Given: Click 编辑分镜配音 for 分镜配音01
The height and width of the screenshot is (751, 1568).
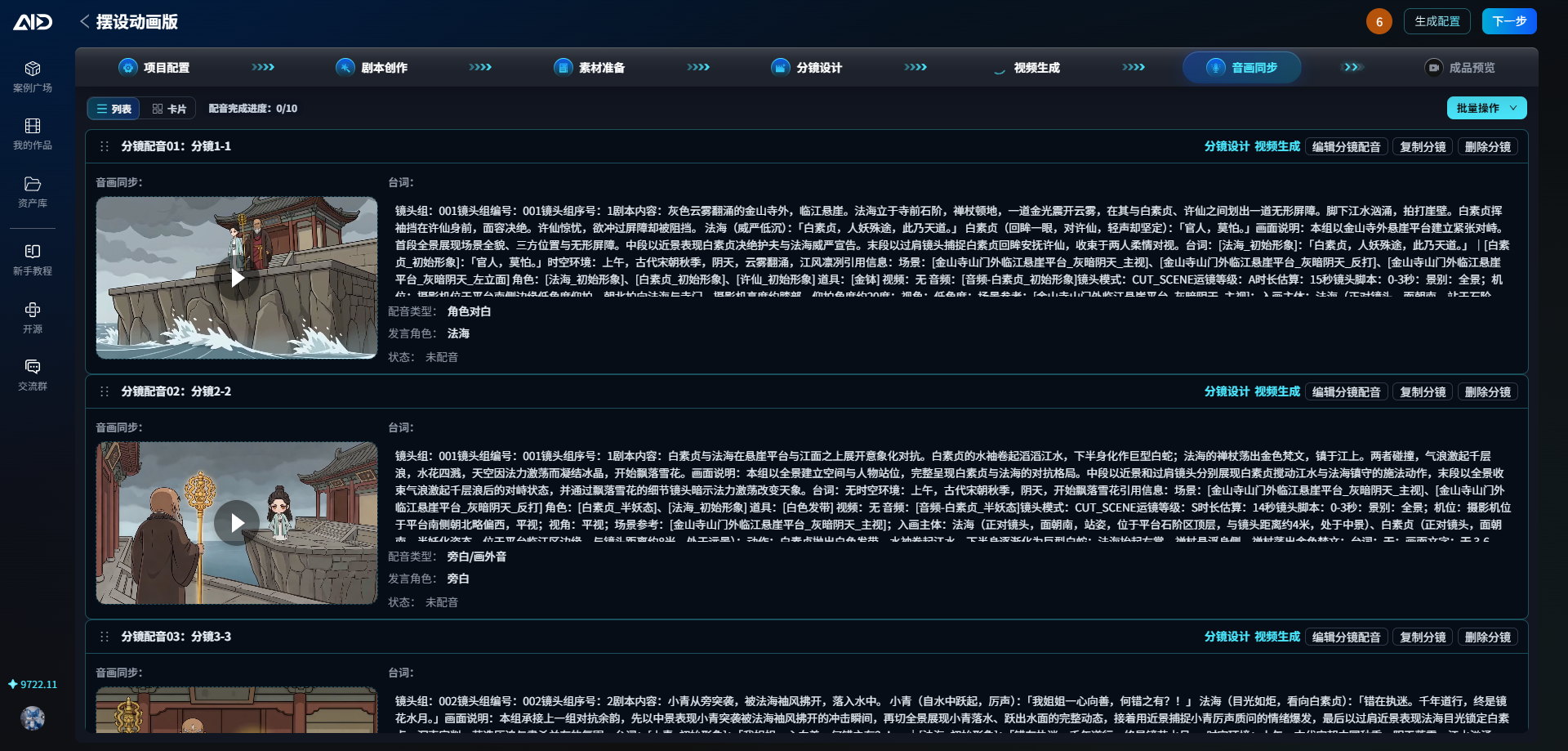Looking at the screenshot, I should [x=1347, y=147].
